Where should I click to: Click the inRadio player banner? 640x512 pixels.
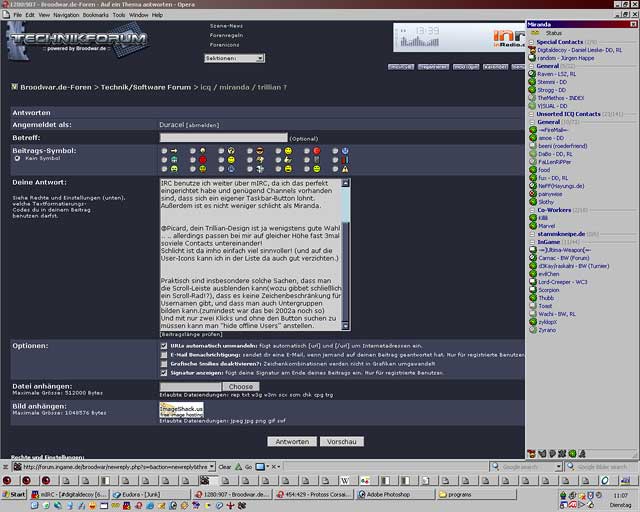[459, 38]
